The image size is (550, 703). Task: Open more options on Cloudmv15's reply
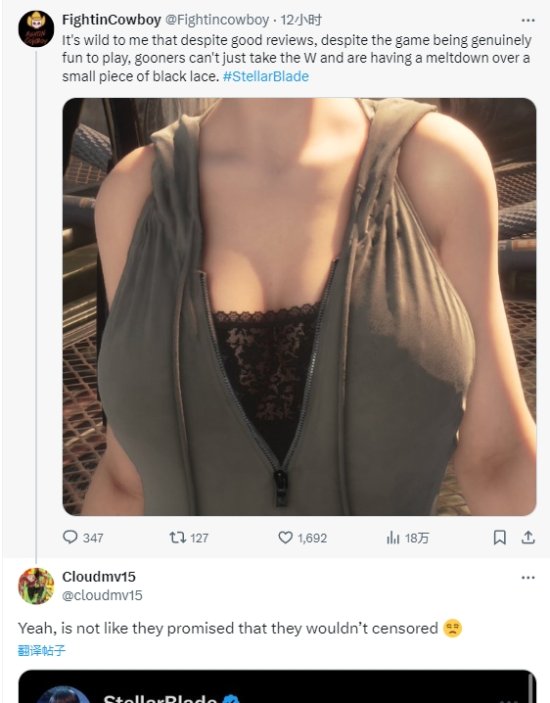tap(528, 577)
